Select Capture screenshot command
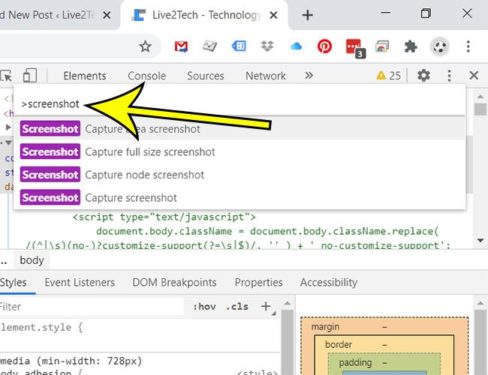The image size is (488, 375). pyautogui.click(x=239, y=198)
